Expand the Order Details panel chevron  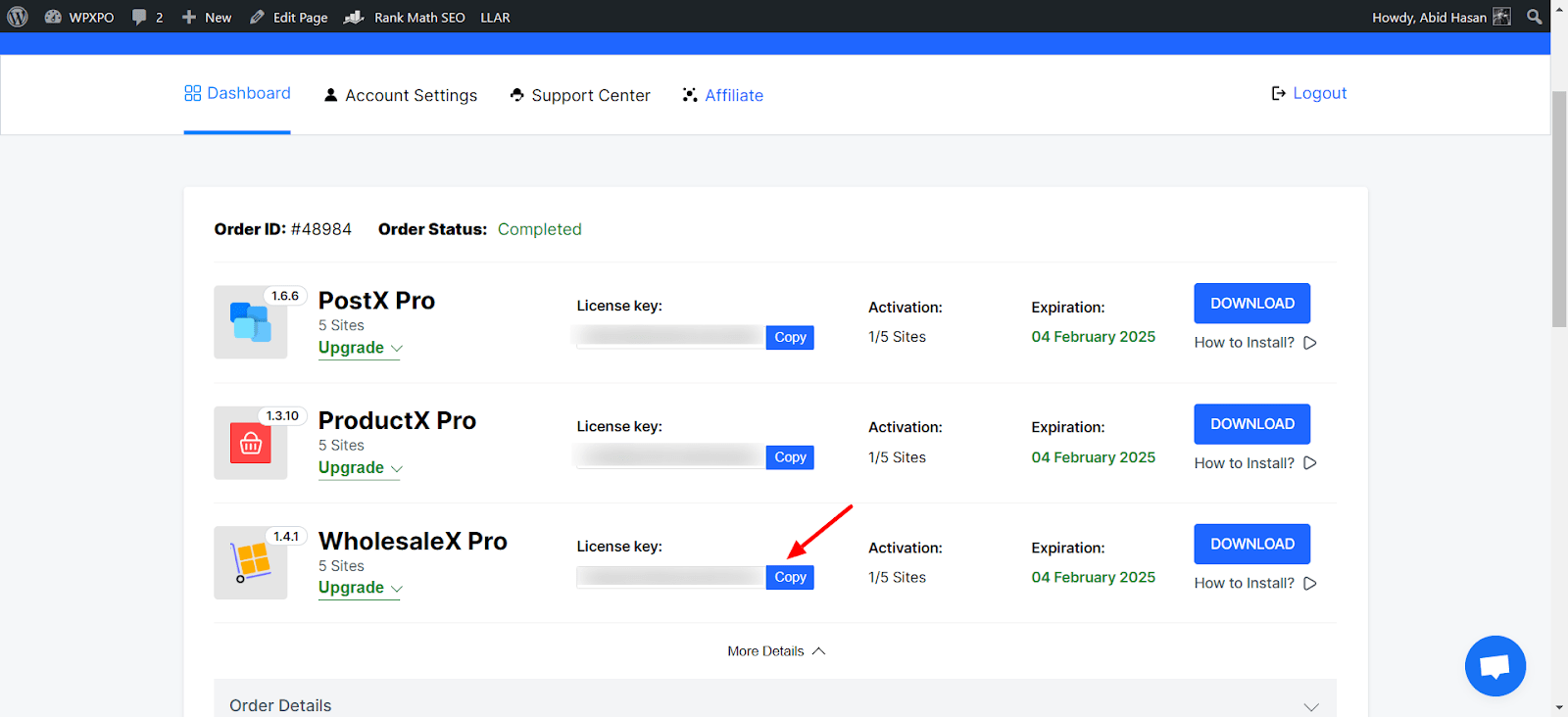(1311, 706)
